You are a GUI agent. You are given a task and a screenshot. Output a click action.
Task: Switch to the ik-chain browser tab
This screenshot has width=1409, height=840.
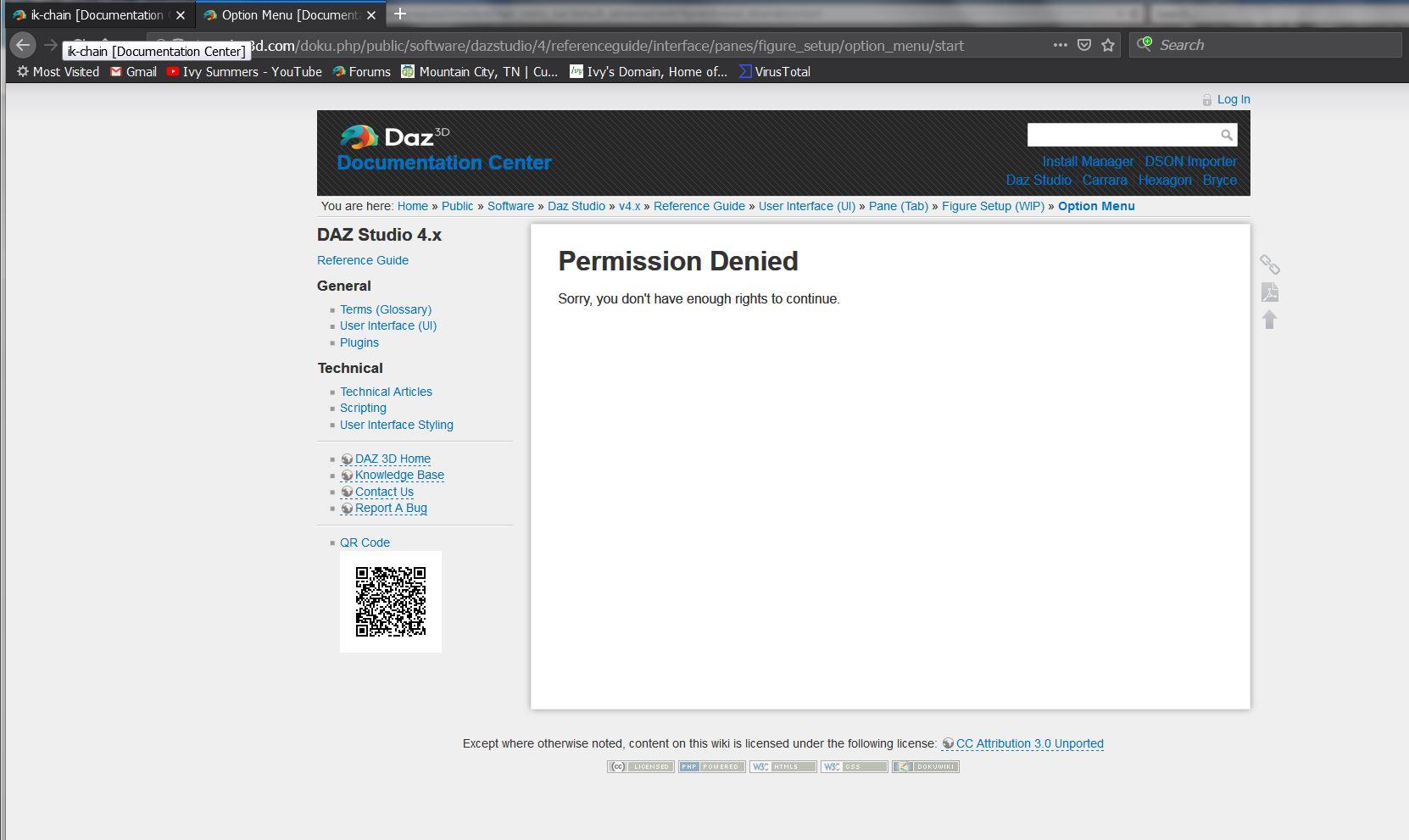pos(98,14)
